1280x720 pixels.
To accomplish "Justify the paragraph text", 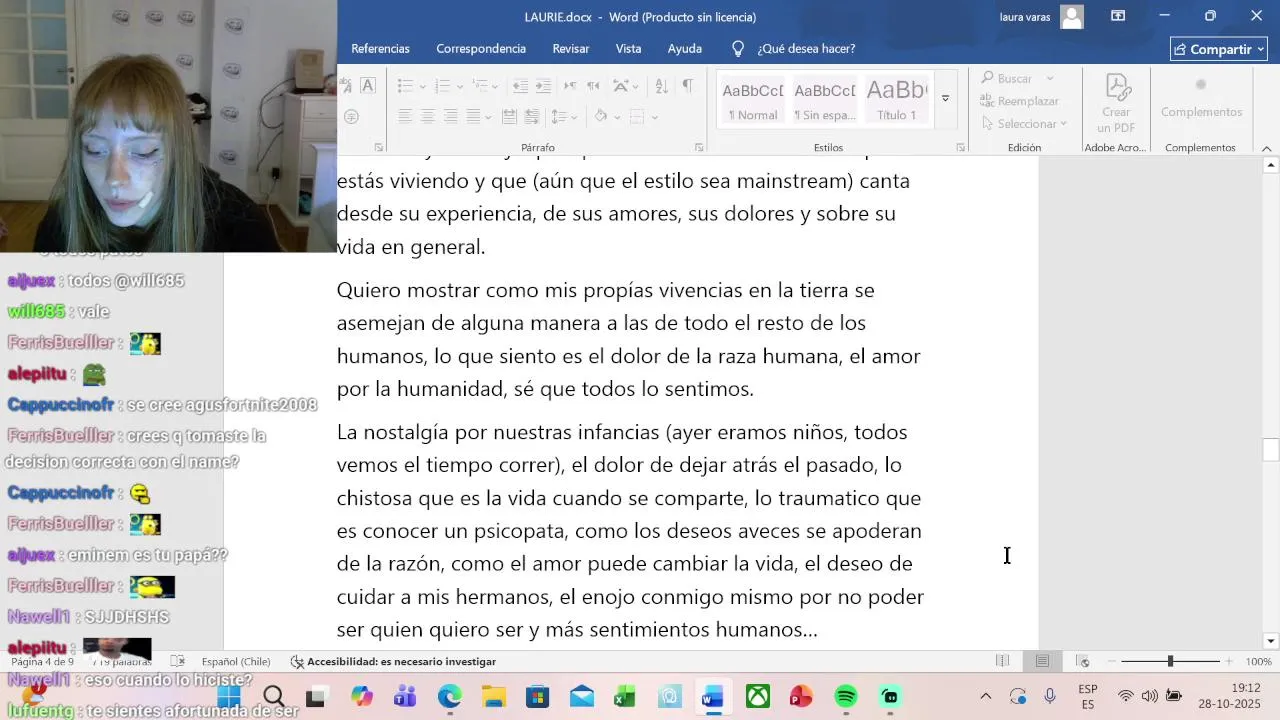I will [x=474, y=116].
